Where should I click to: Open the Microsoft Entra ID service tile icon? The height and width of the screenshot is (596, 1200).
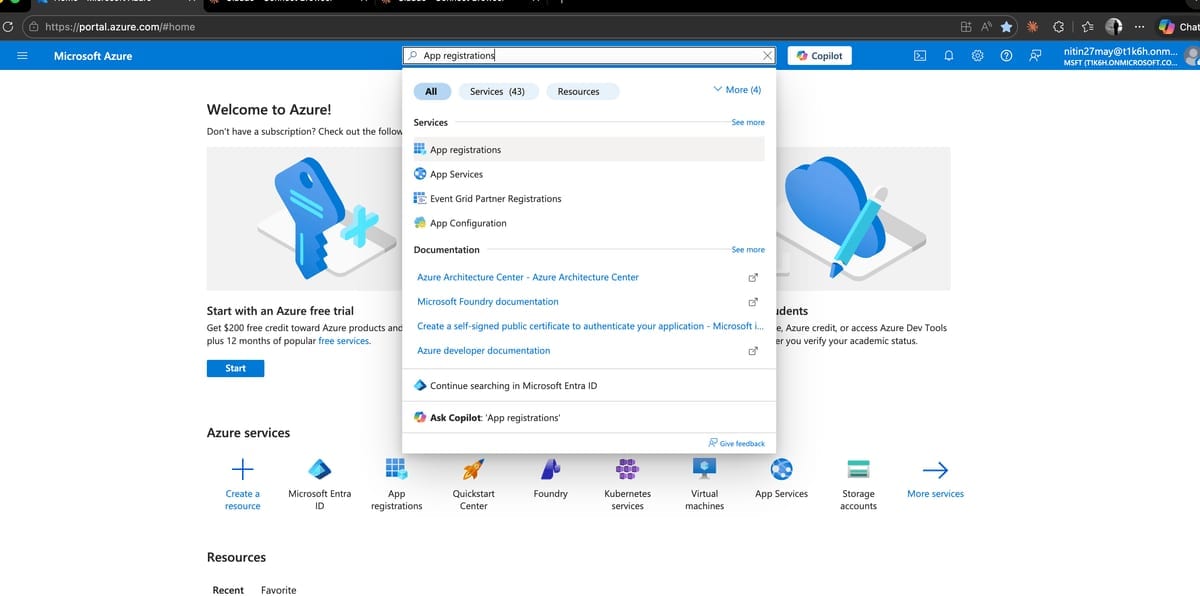click(319, 468)
